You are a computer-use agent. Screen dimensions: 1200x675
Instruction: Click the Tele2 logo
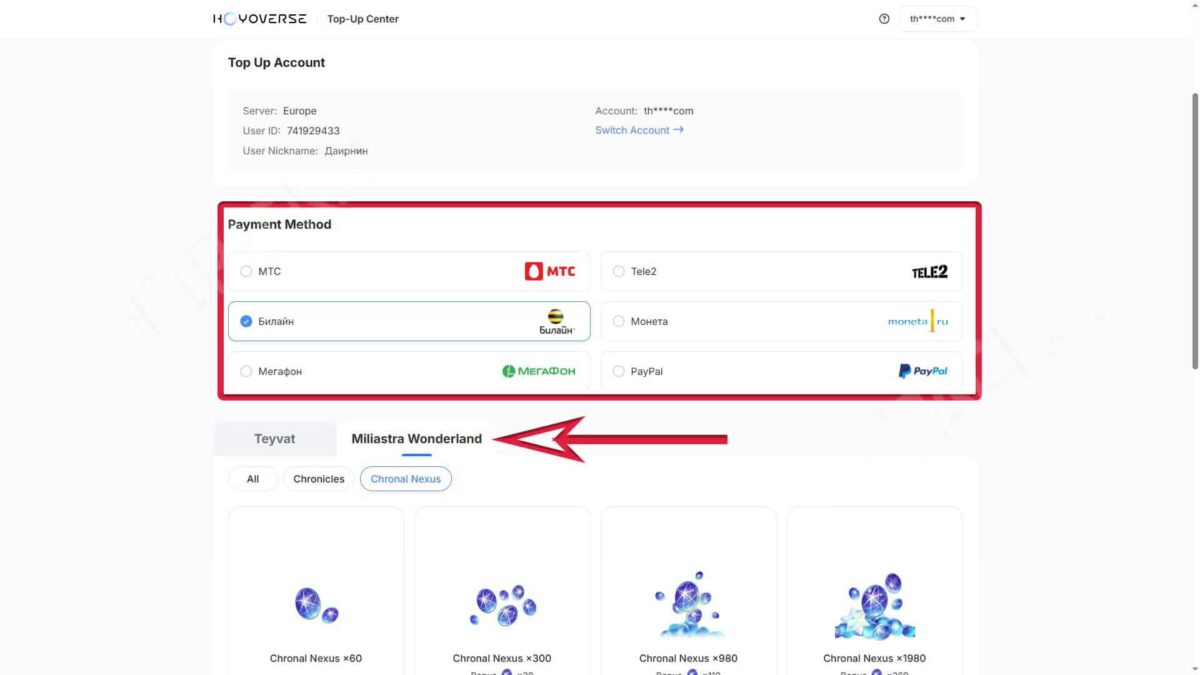pyautogui.click(x=929, y=271)
